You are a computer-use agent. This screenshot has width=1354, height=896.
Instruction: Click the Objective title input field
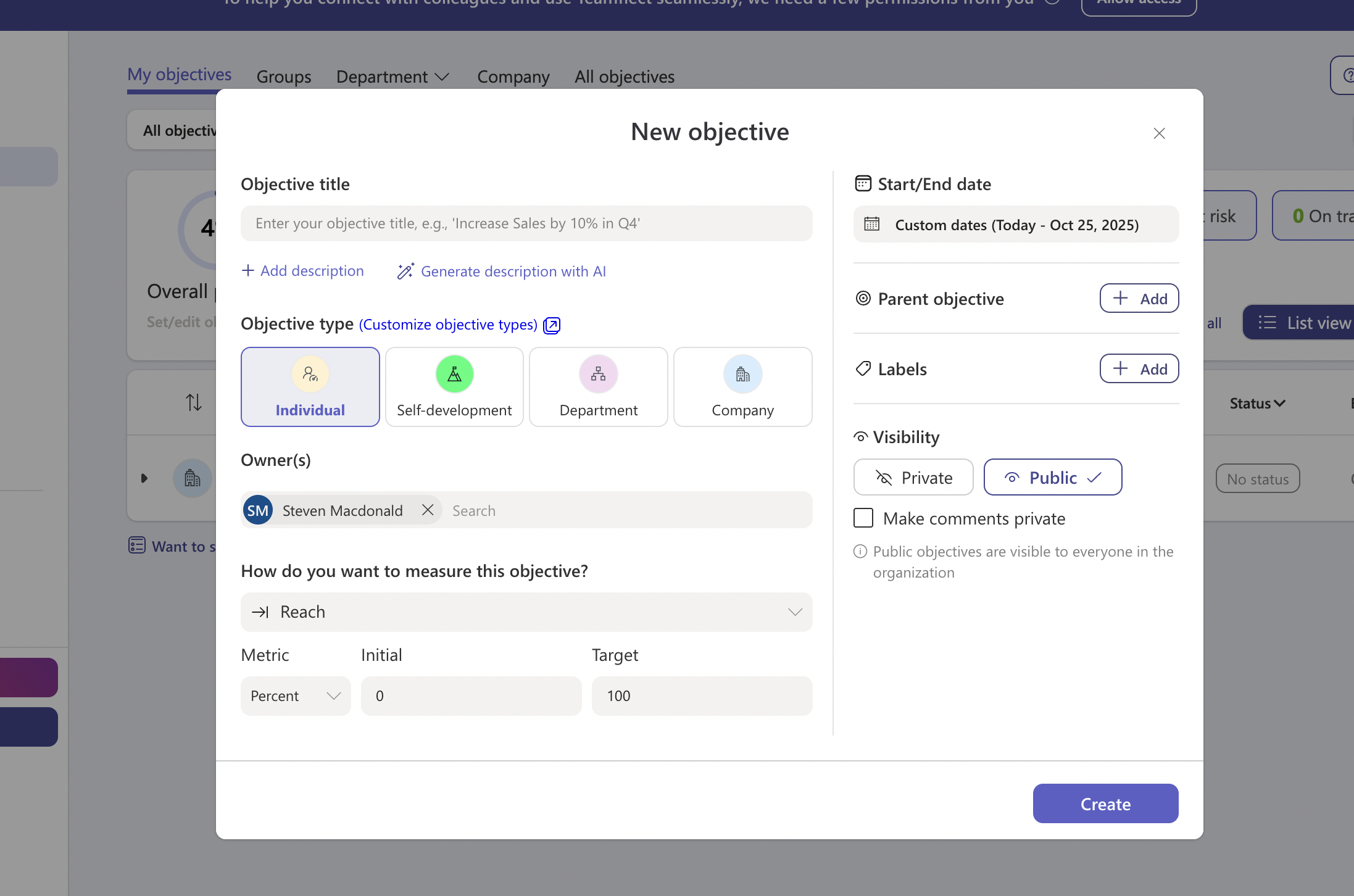click(526, 223)
